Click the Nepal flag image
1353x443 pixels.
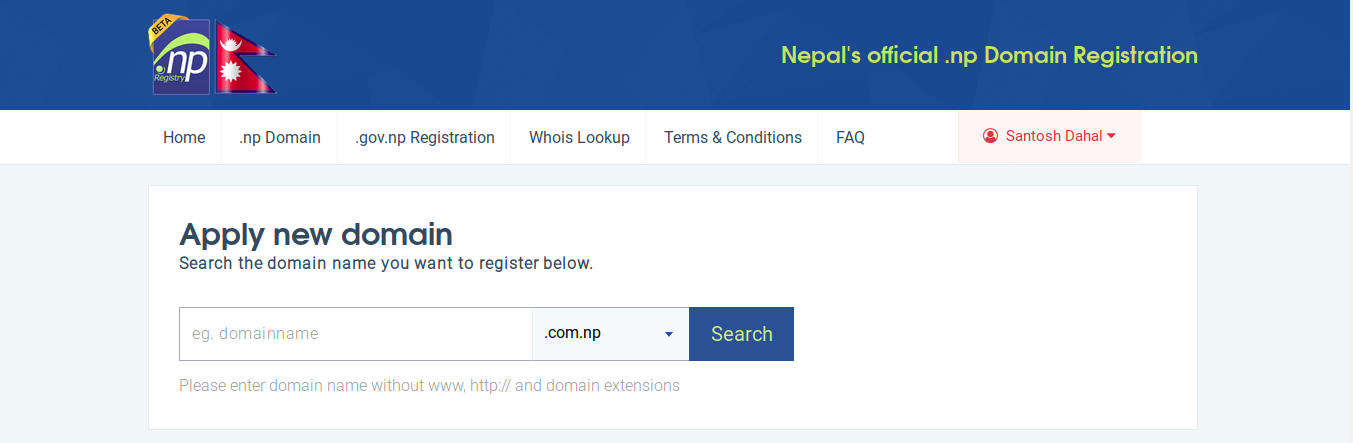point(246,57)
